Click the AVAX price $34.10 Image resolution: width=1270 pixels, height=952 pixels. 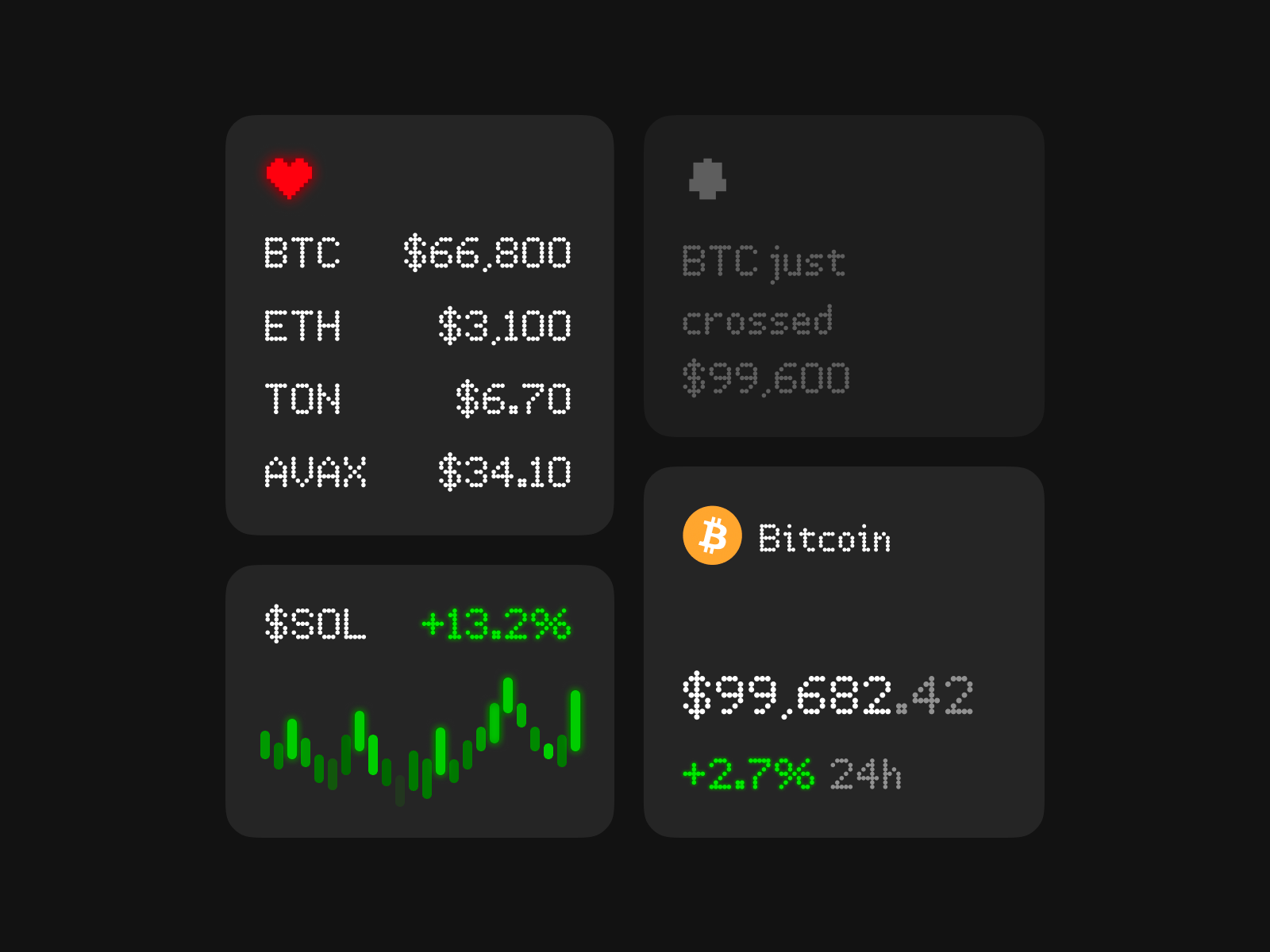click(x=504, y=472)
